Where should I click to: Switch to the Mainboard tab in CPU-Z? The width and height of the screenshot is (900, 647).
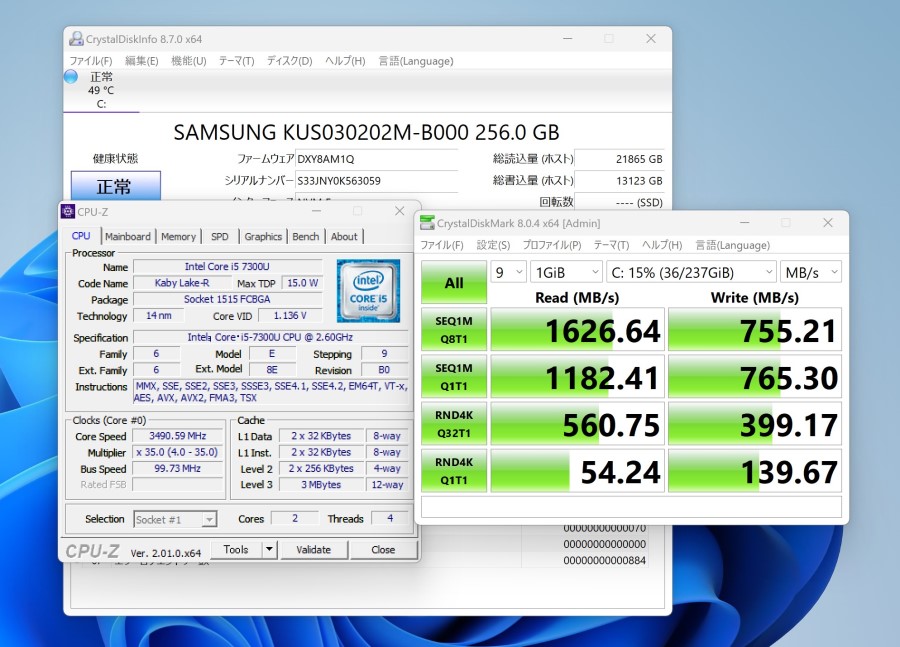click(128, 237)
